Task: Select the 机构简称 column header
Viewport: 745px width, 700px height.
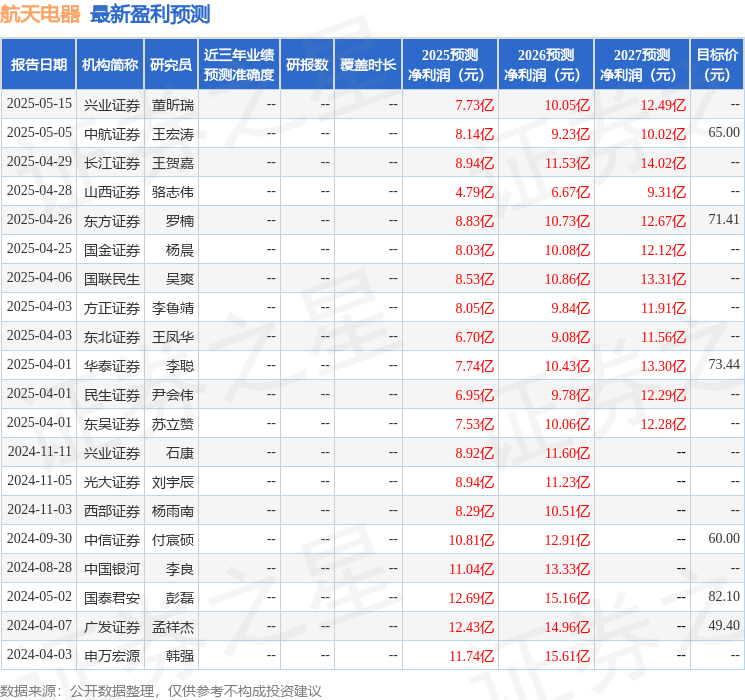Action: [x=110, y=65]
